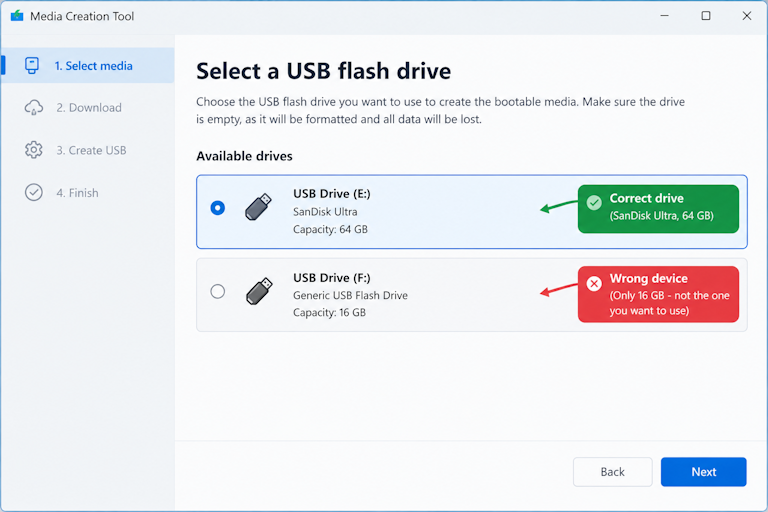This screenshot has width=768, height=512.
Task: Click the Back button
Action: pos(612,472)
